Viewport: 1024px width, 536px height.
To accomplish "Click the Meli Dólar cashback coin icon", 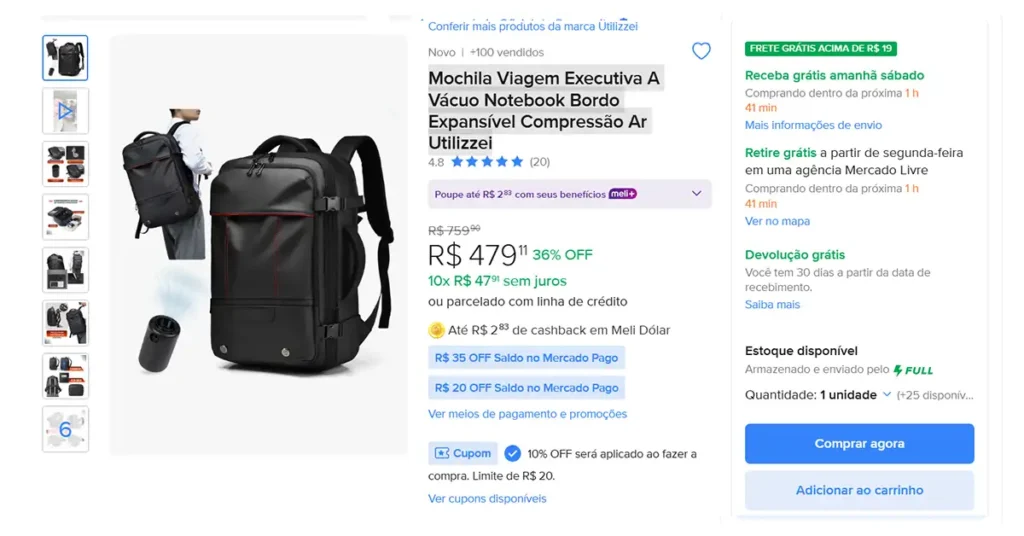I will pyautogui.click(x=436, y=331).
